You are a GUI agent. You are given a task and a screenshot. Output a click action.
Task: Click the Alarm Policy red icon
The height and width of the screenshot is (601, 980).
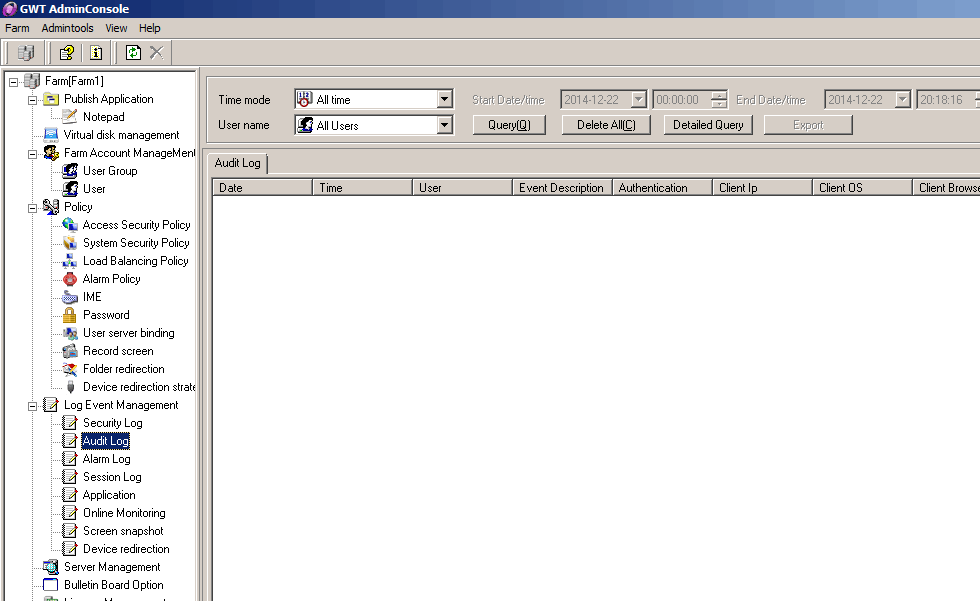70,279
